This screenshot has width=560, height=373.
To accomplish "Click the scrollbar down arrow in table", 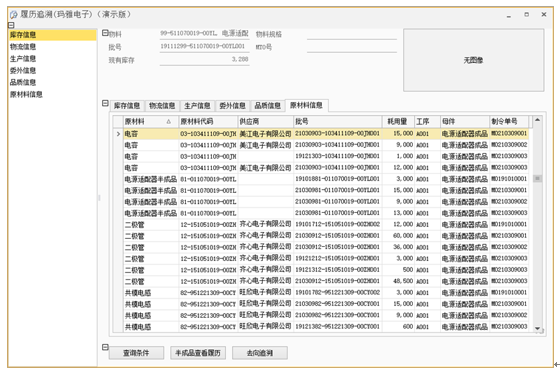I will (x=537, y=328).
